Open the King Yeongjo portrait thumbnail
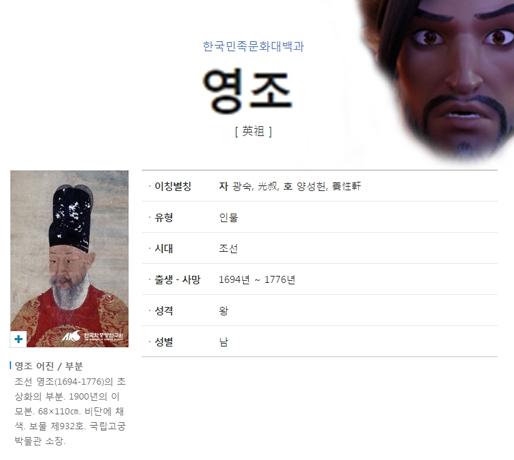The image size is (514, 460). 69,259
